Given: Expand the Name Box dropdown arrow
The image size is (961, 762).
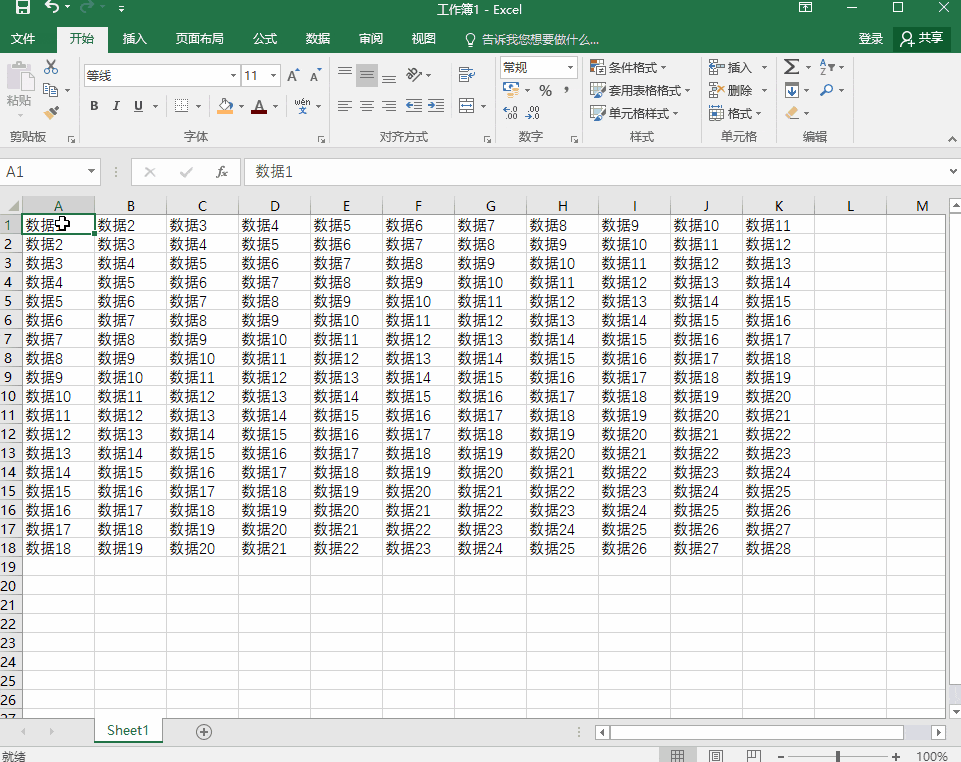Looking at the screenshot, I should point(91,172).
